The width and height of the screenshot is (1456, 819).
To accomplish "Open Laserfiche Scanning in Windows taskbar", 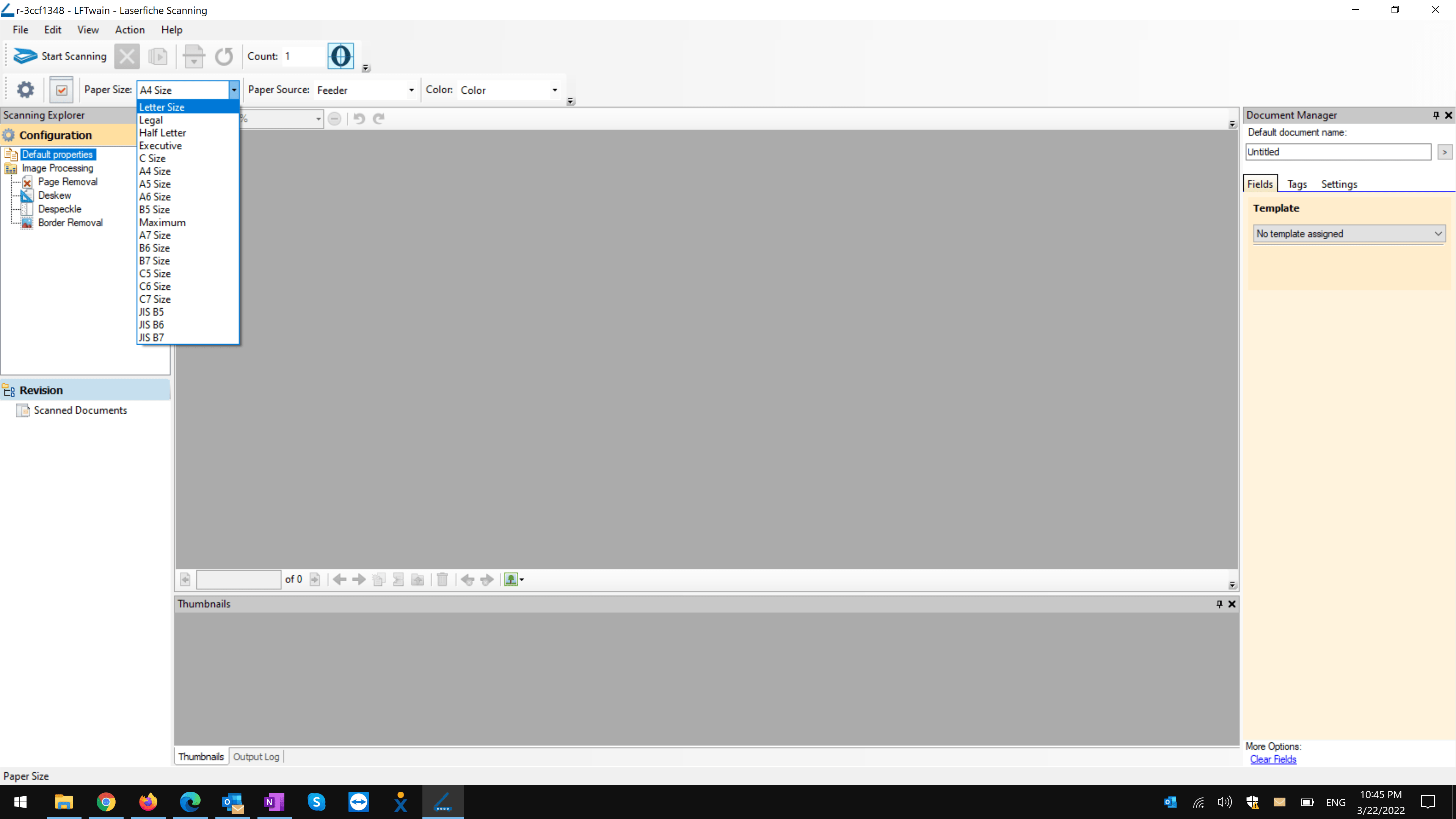I will [442, 802].
